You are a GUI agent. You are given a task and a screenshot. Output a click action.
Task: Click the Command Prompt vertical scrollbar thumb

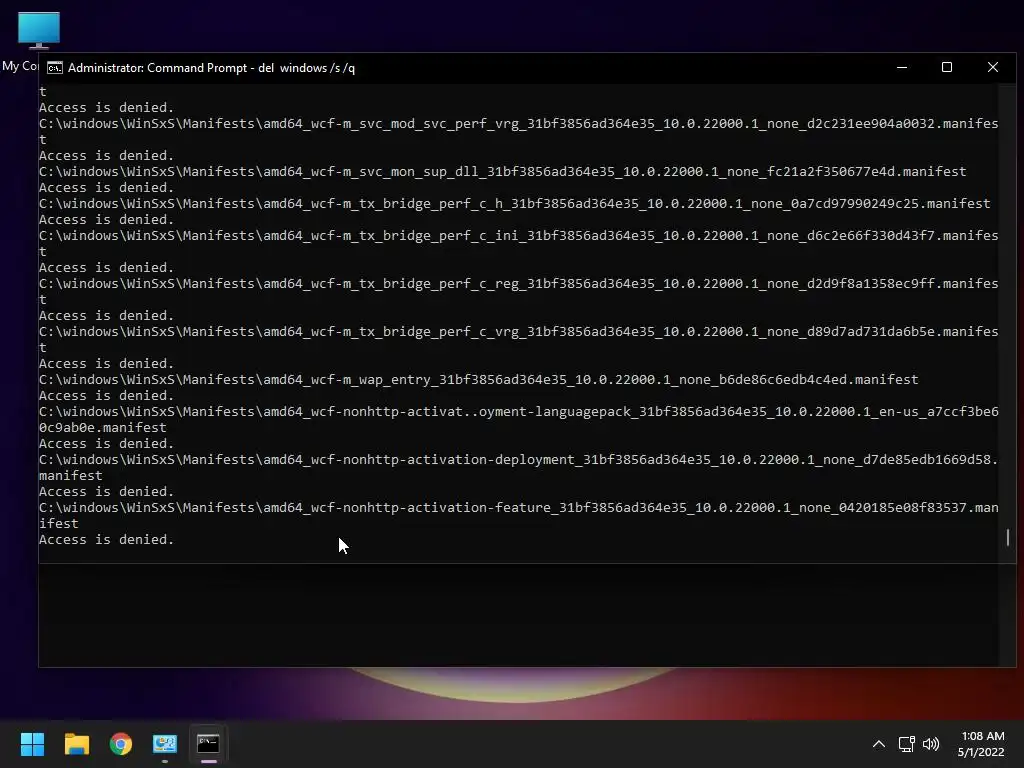coord(1008,537)
